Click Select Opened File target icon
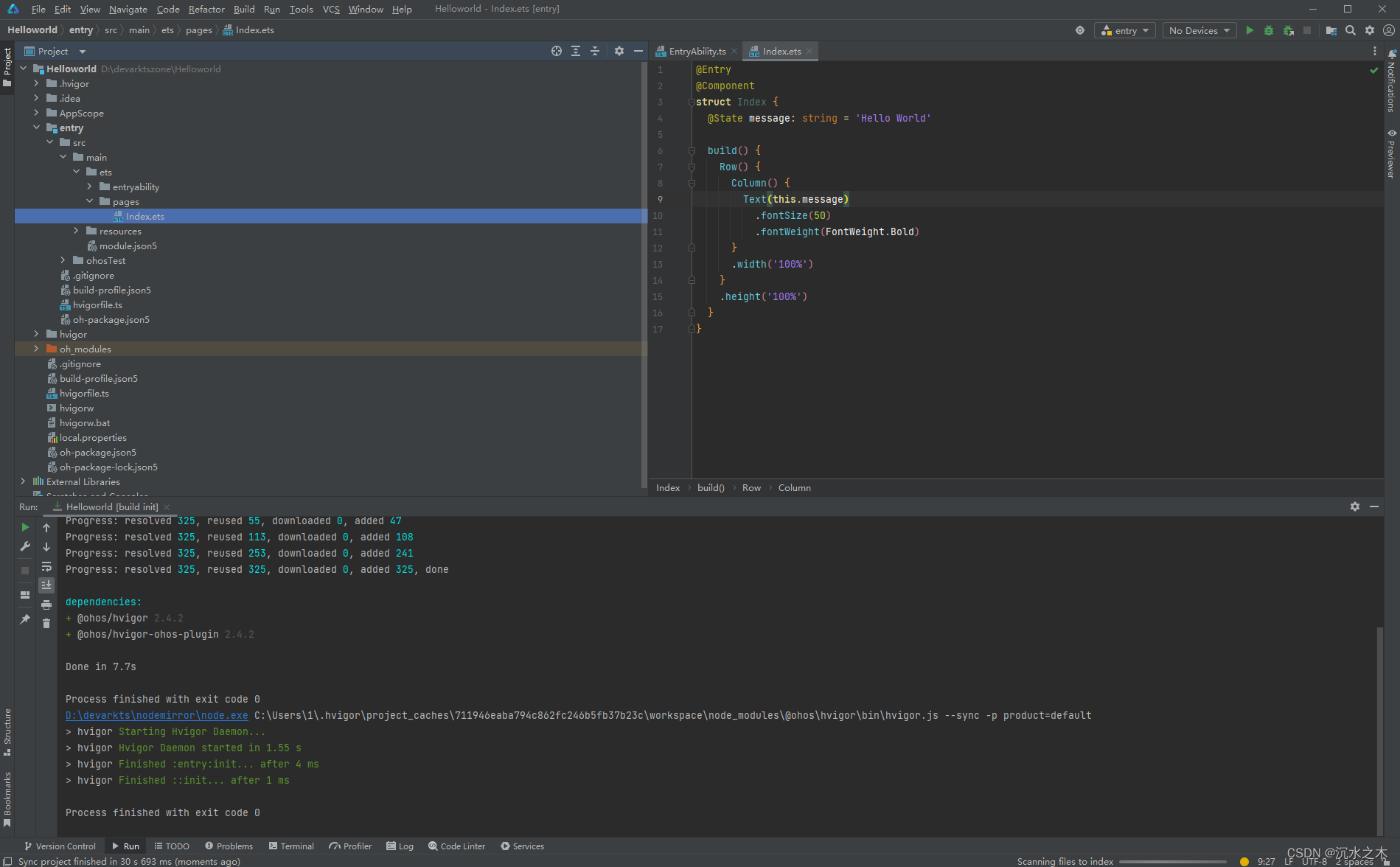Screen dimensions: 1400x867 pos(557,51)
